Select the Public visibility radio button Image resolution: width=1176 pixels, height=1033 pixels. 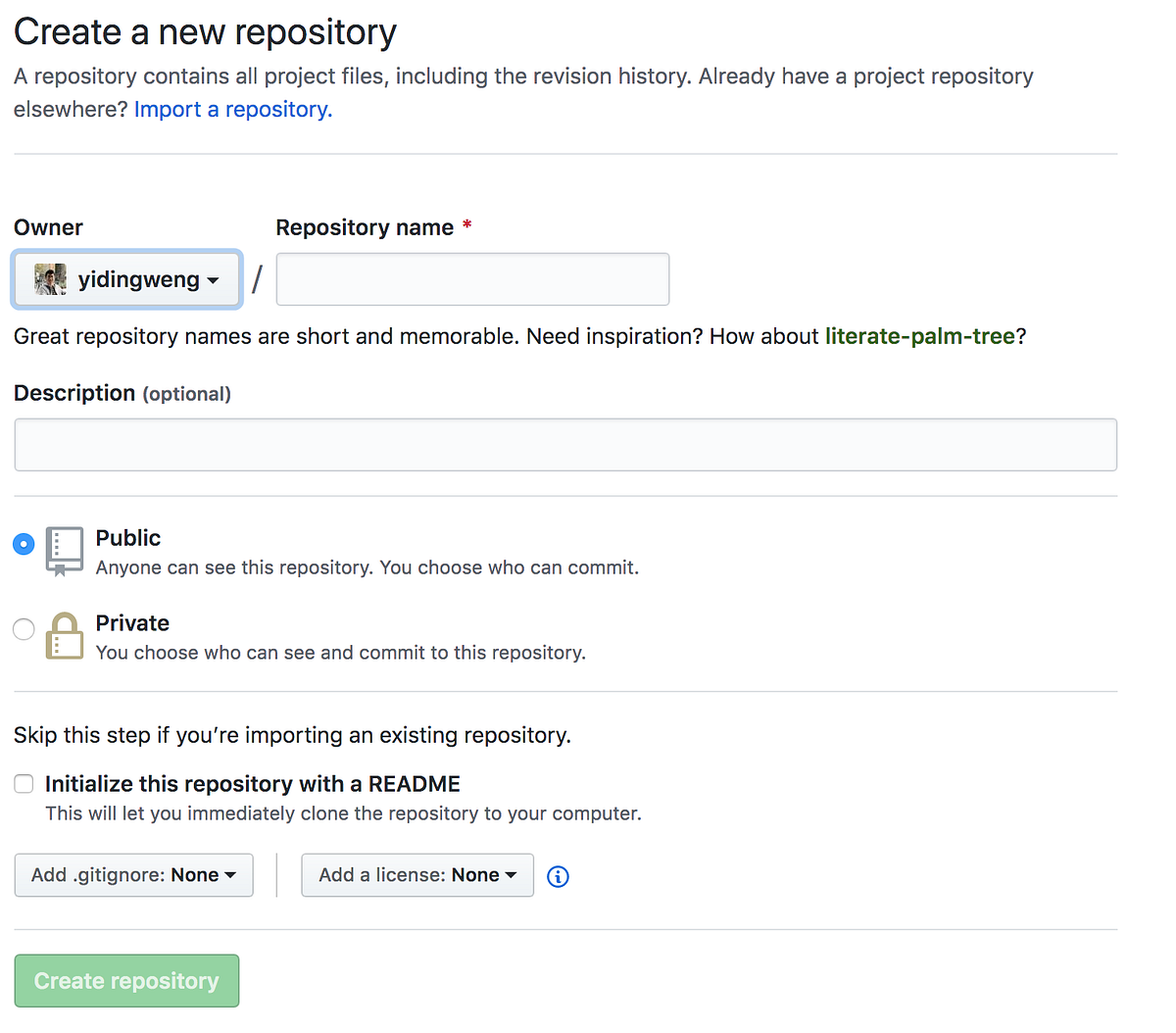(23, 543)
